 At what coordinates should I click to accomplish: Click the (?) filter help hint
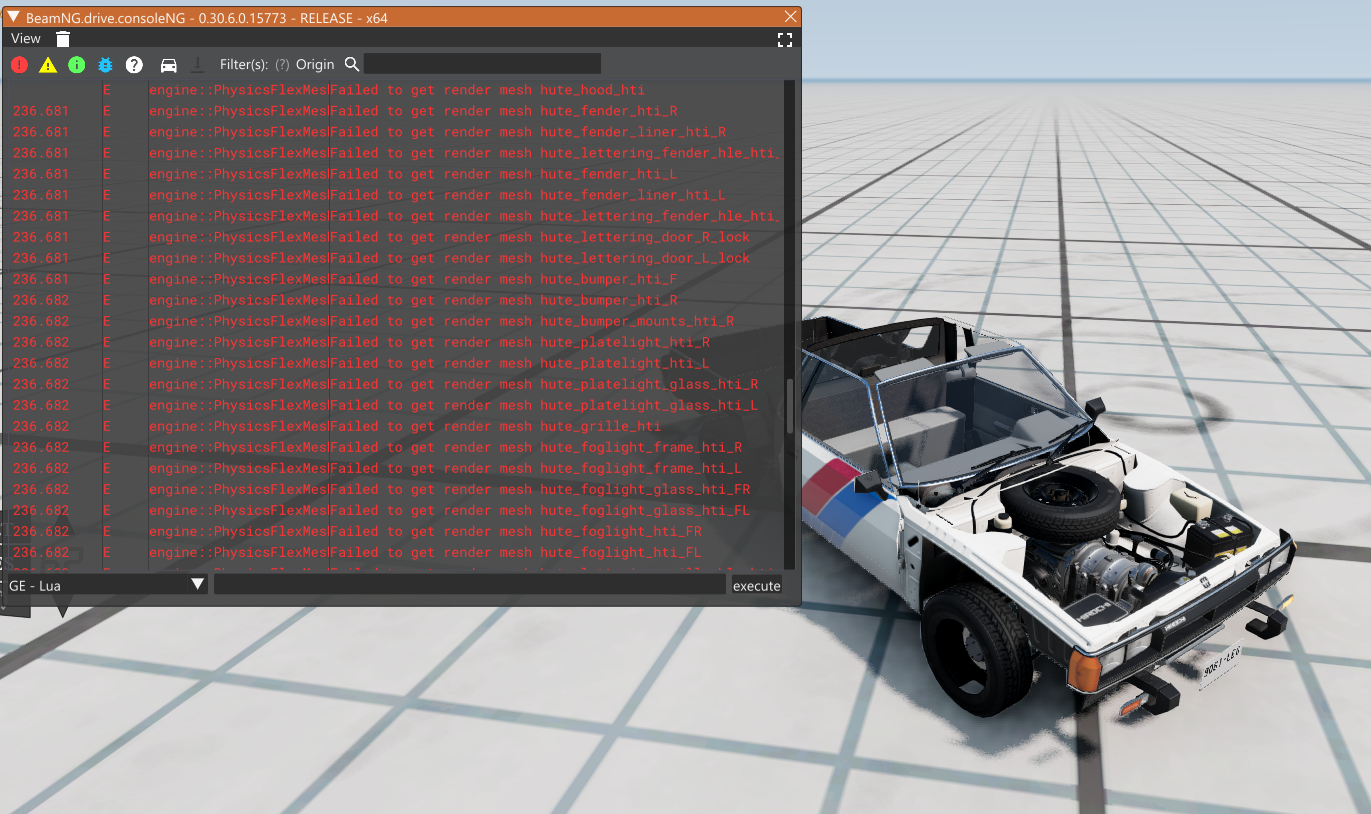pos(282,64)
